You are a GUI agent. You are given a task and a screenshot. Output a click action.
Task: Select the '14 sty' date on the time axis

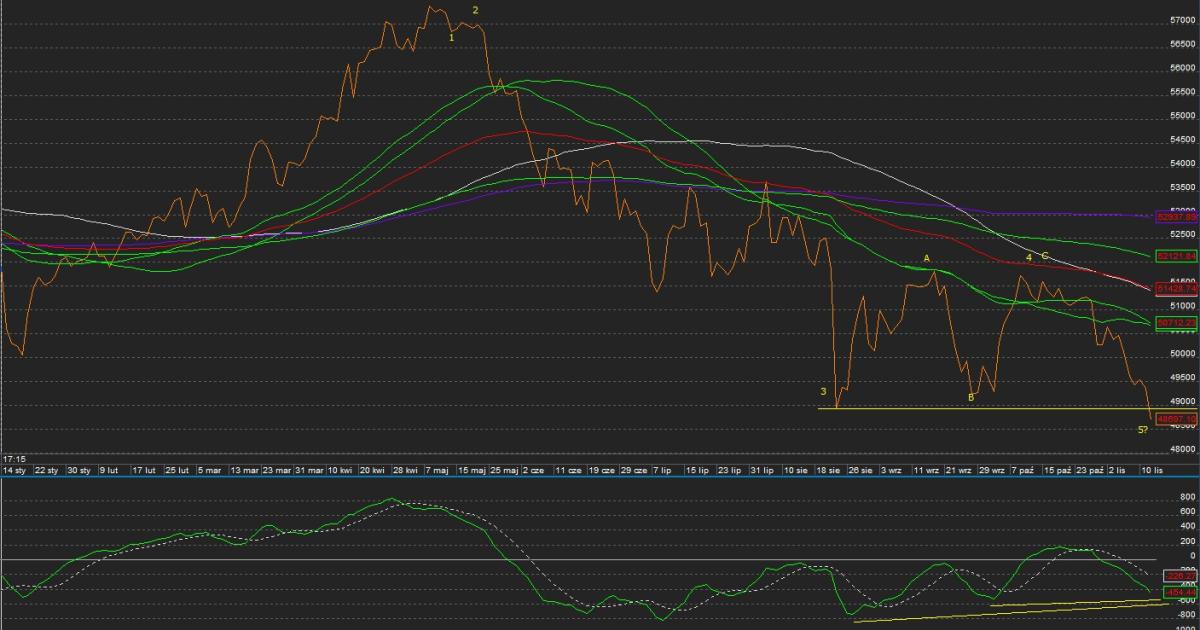point(14,469)
